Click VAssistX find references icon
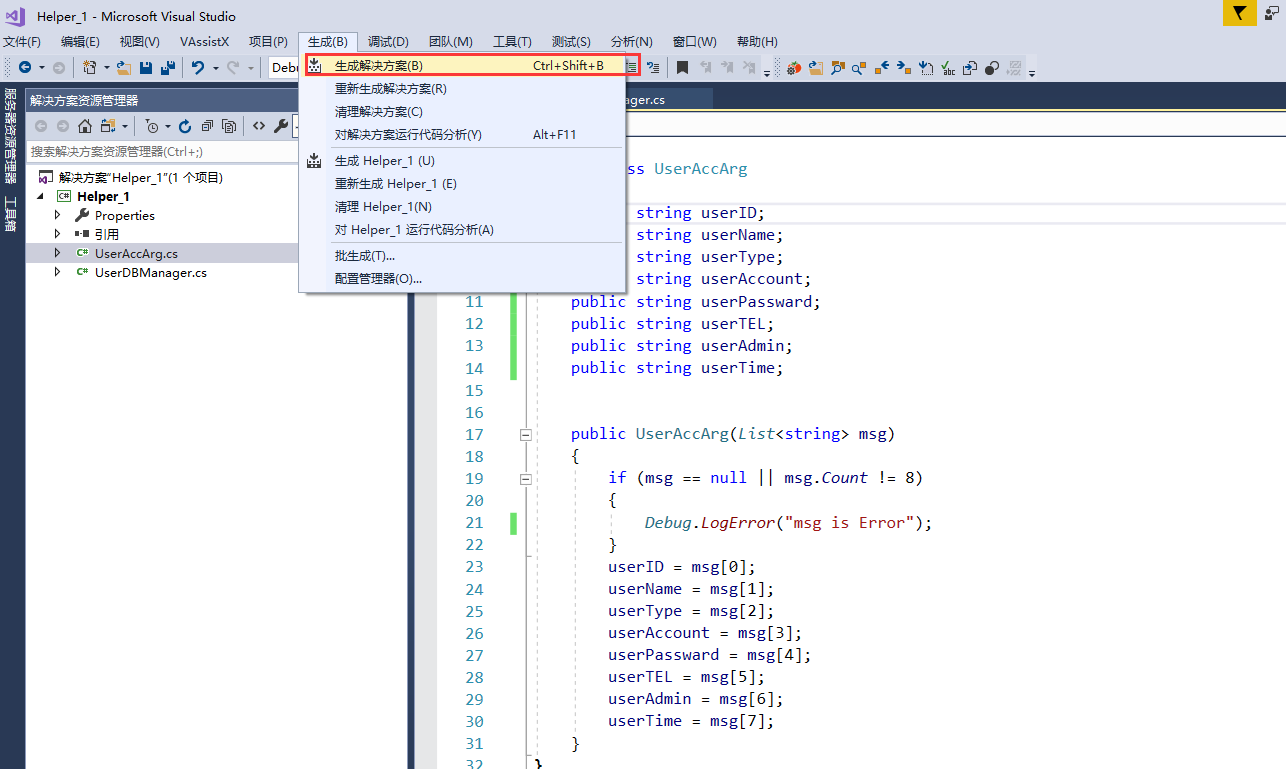This screenshot has height=769, width=1286. pyautogui.click(x=859, y=68)
